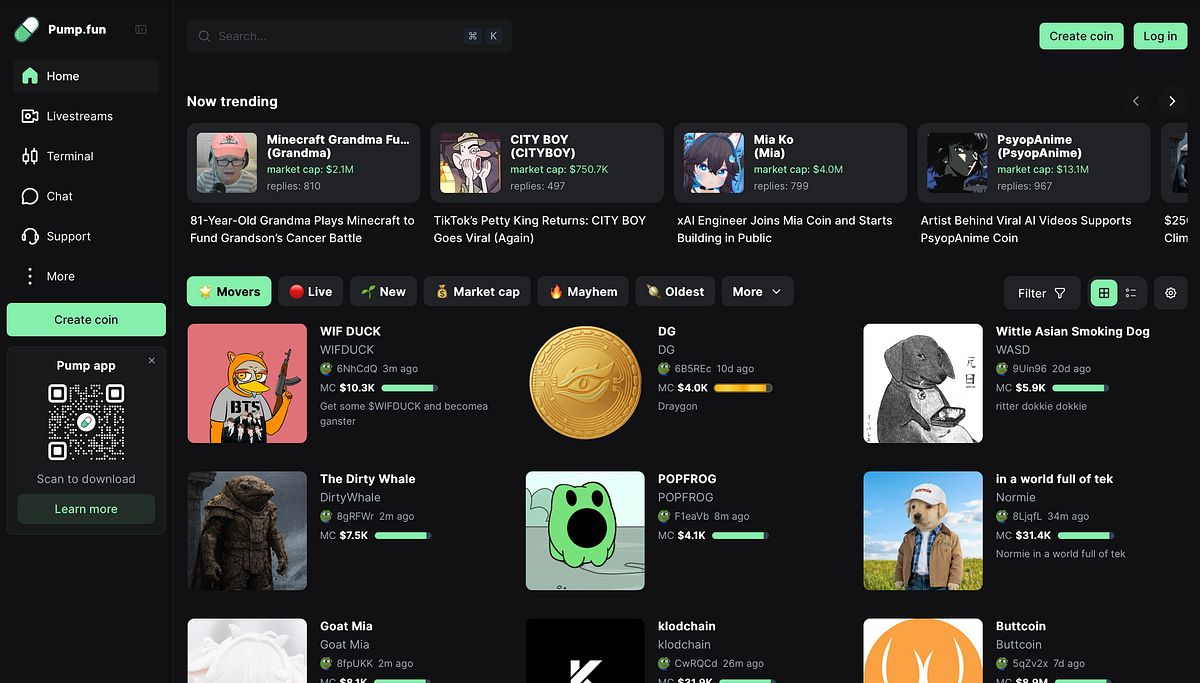Image resolution: width=1200 pixels, height=683 pixels.
Task: Open DG gold coin image
Action: (x=585, y=383)
